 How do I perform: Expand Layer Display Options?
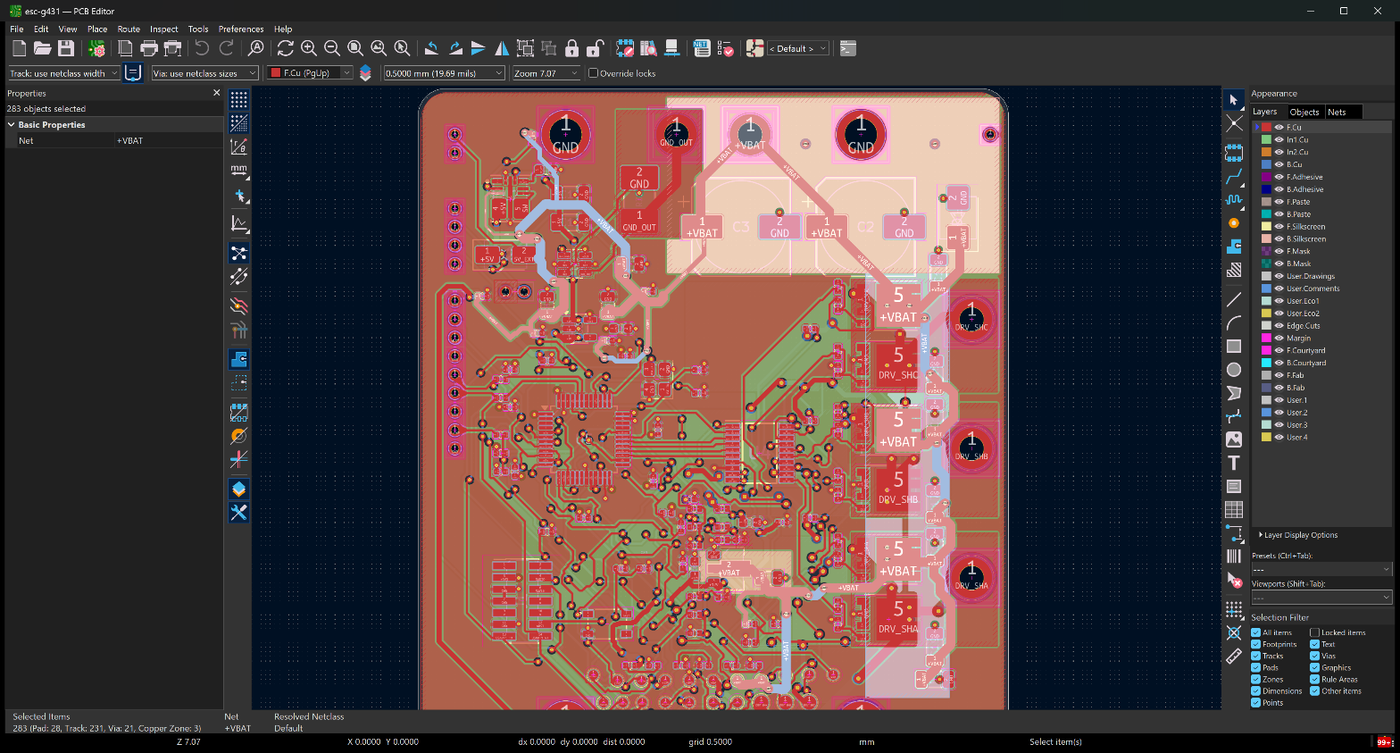coord(1298,535)
